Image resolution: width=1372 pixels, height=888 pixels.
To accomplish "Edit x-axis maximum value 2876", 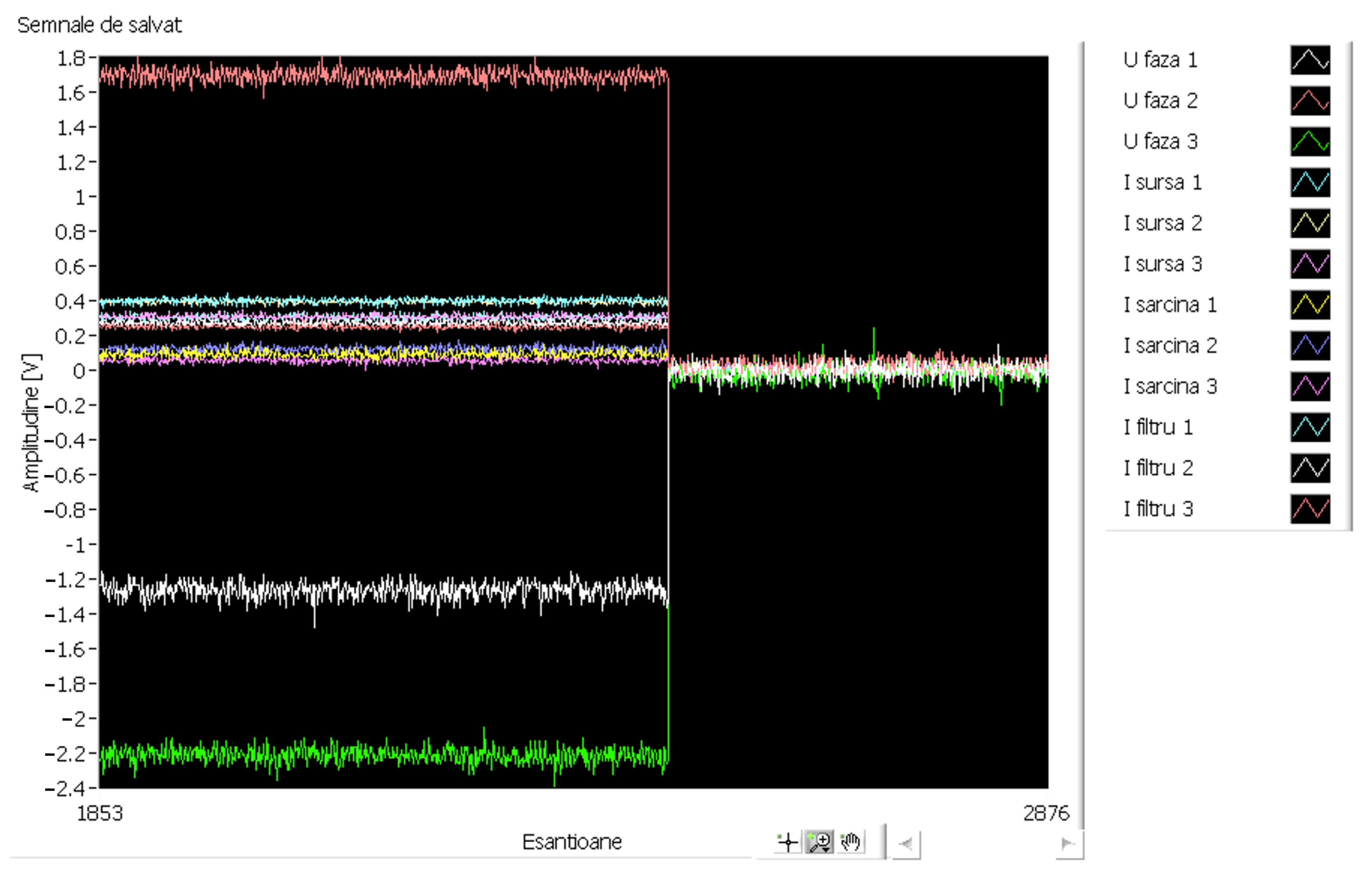I will point(1046,814).
